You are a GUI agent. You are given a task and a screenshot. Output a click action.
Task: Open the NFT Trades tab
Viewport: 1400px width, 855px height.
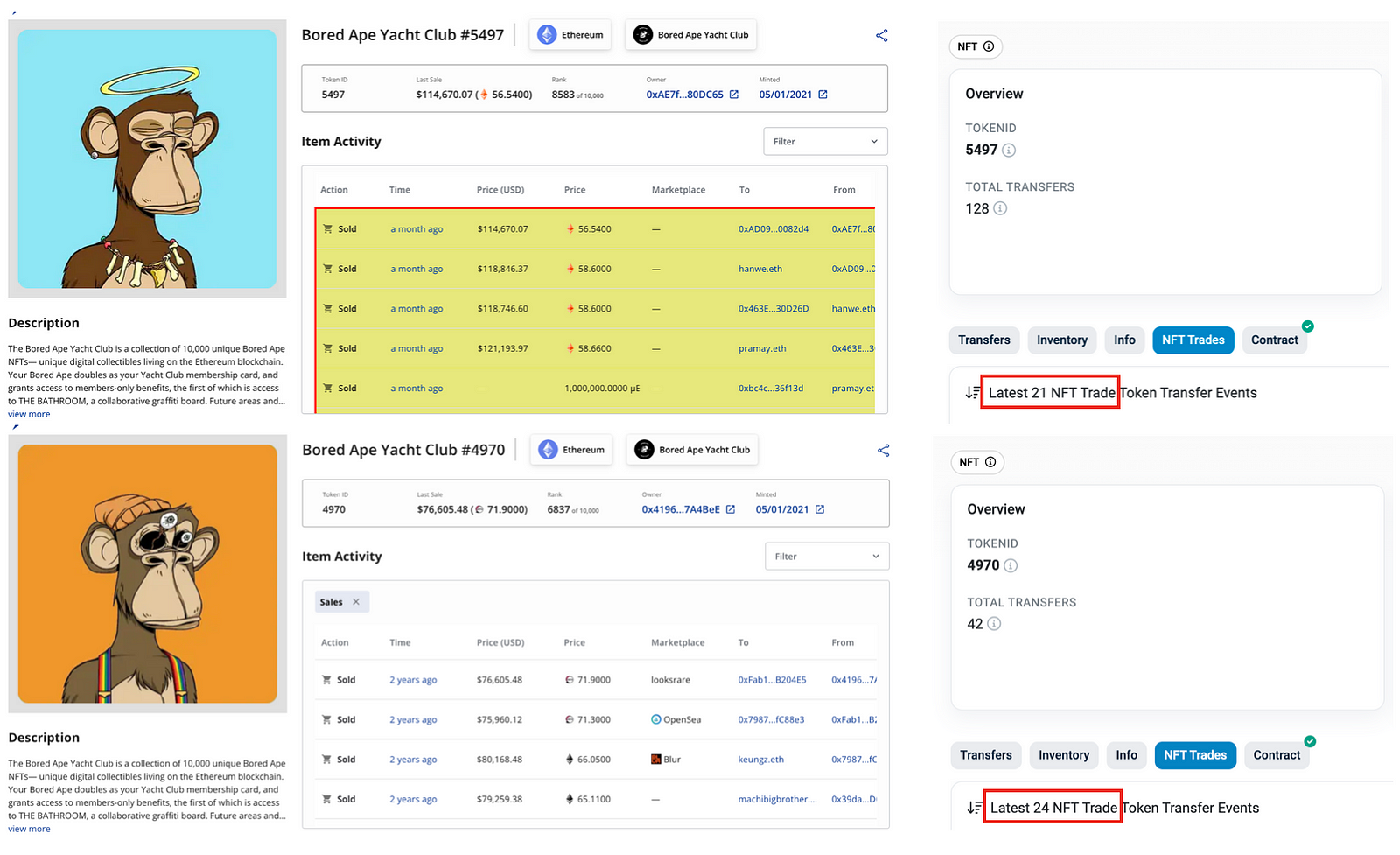point(1193,340)
